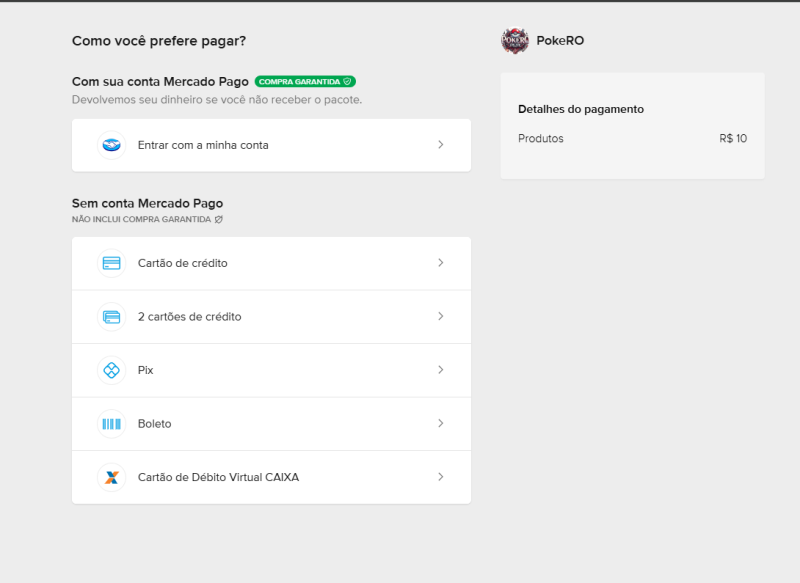
Task: Open Cartão de Débito Virtual CAIXA chevron
Action: (x=441, y=477)
